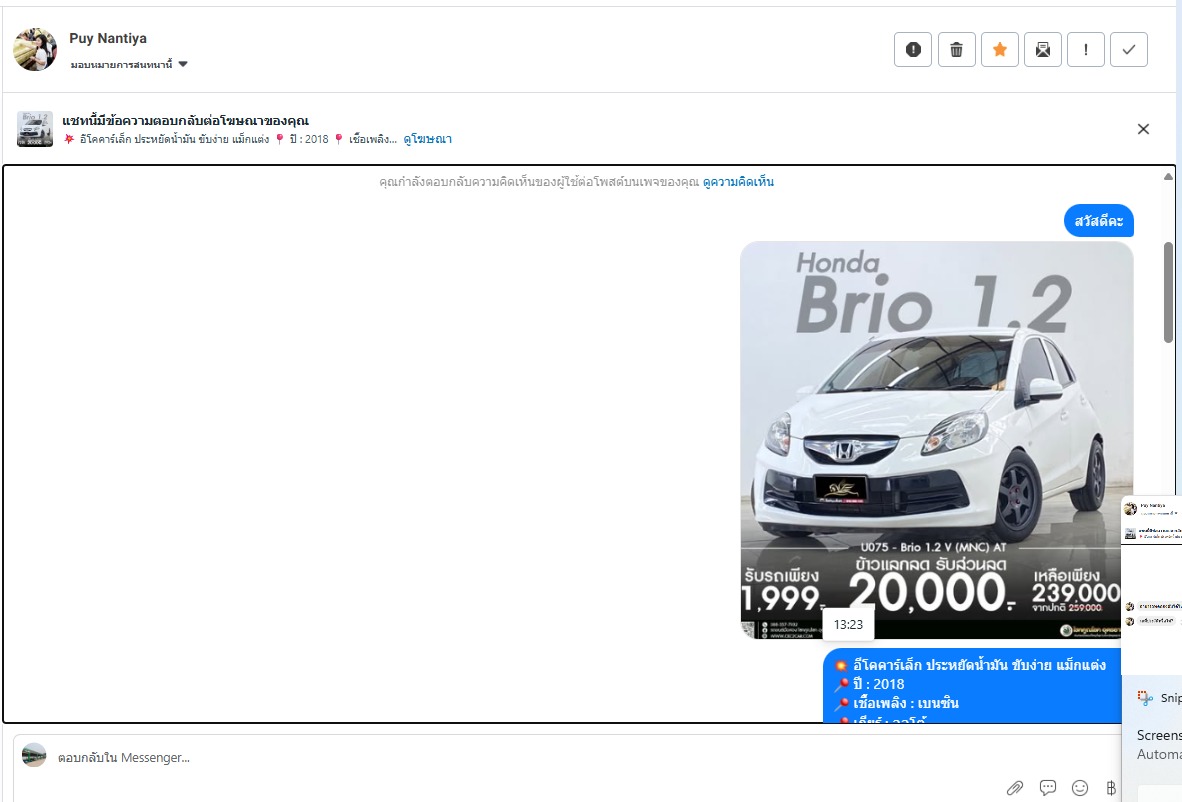This screenshot has width=1182, height=802.
Task: Mark conversation unread with the envelope icon
Action: (1043, 50)
